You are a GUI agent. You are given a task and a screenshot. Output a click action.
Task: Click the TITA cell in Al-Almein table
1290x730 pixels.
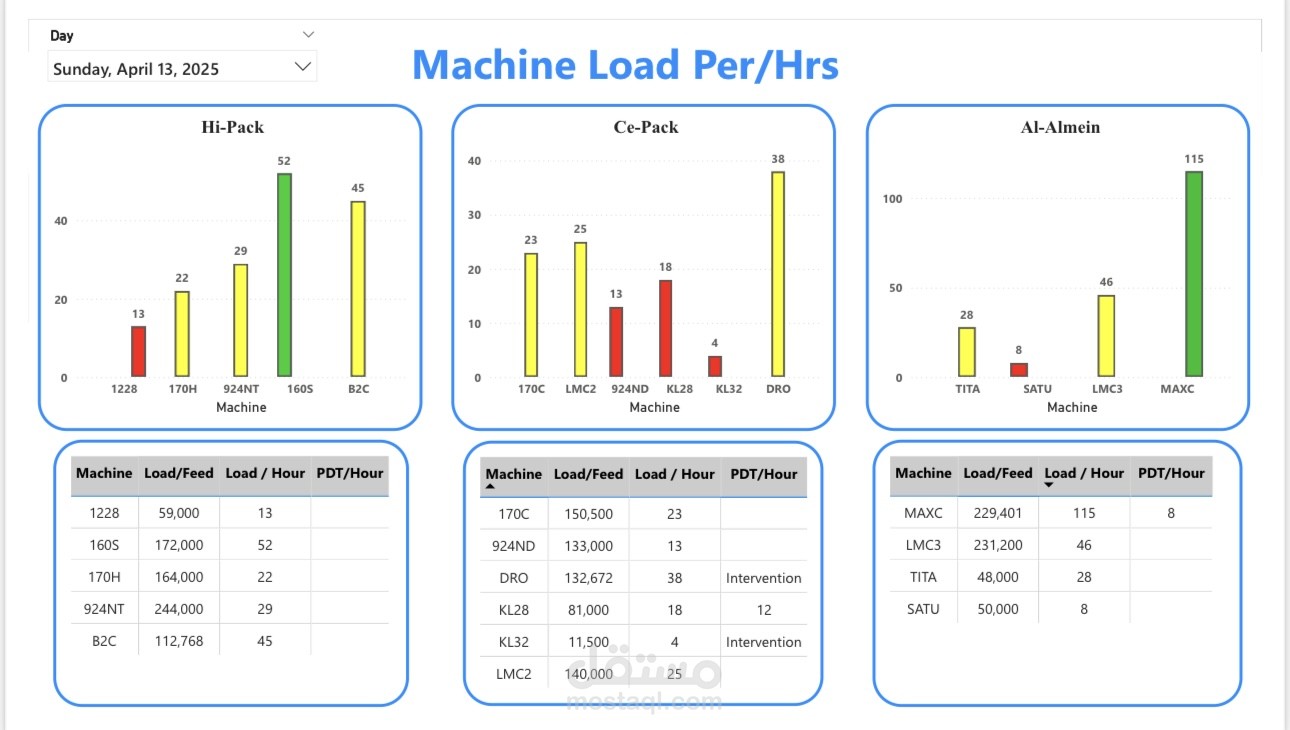click(x=923, y=577)
